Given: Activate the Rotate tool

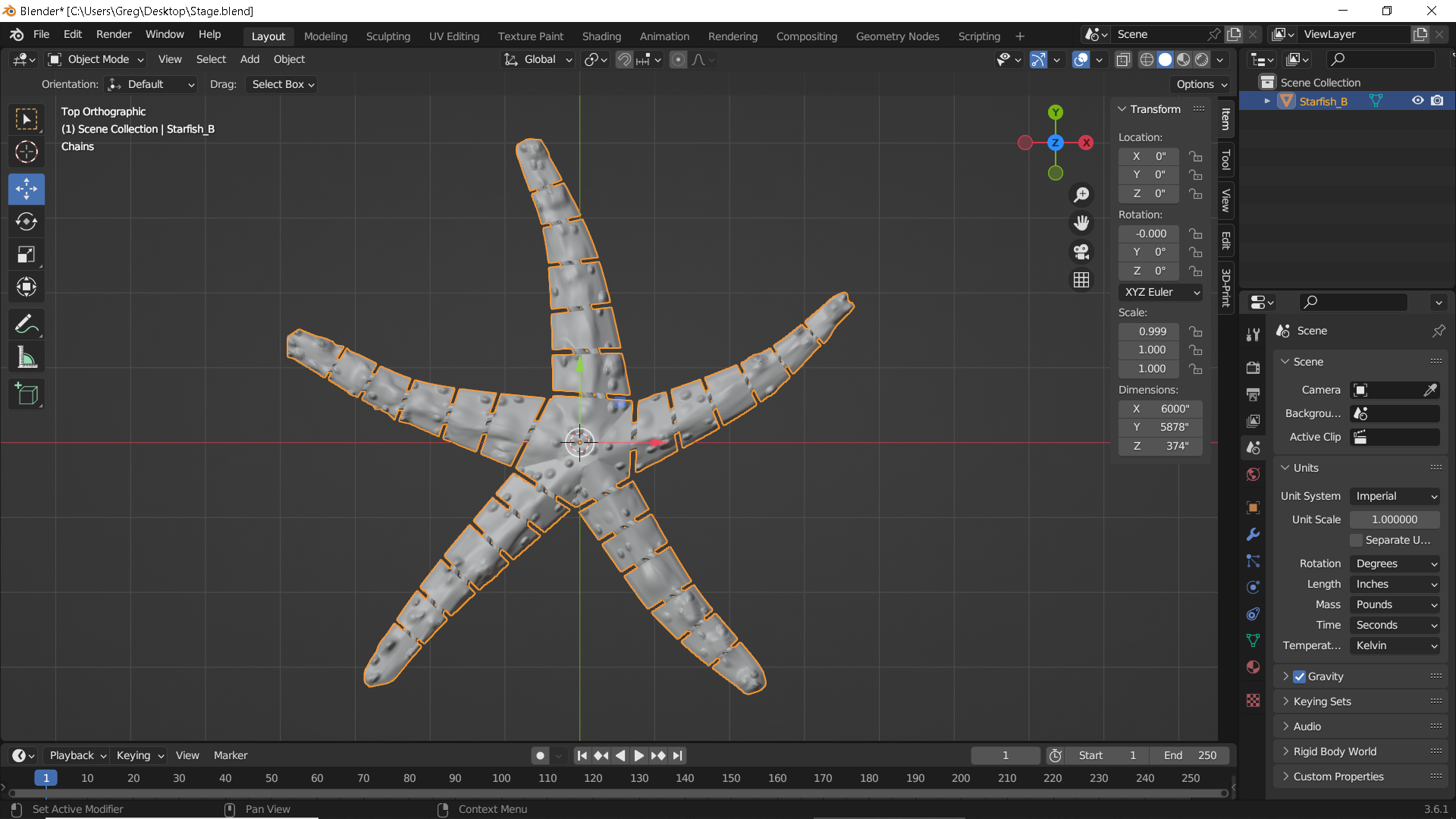Looking at the screenshot, I should pyautogui.click(x=27, y=221).
